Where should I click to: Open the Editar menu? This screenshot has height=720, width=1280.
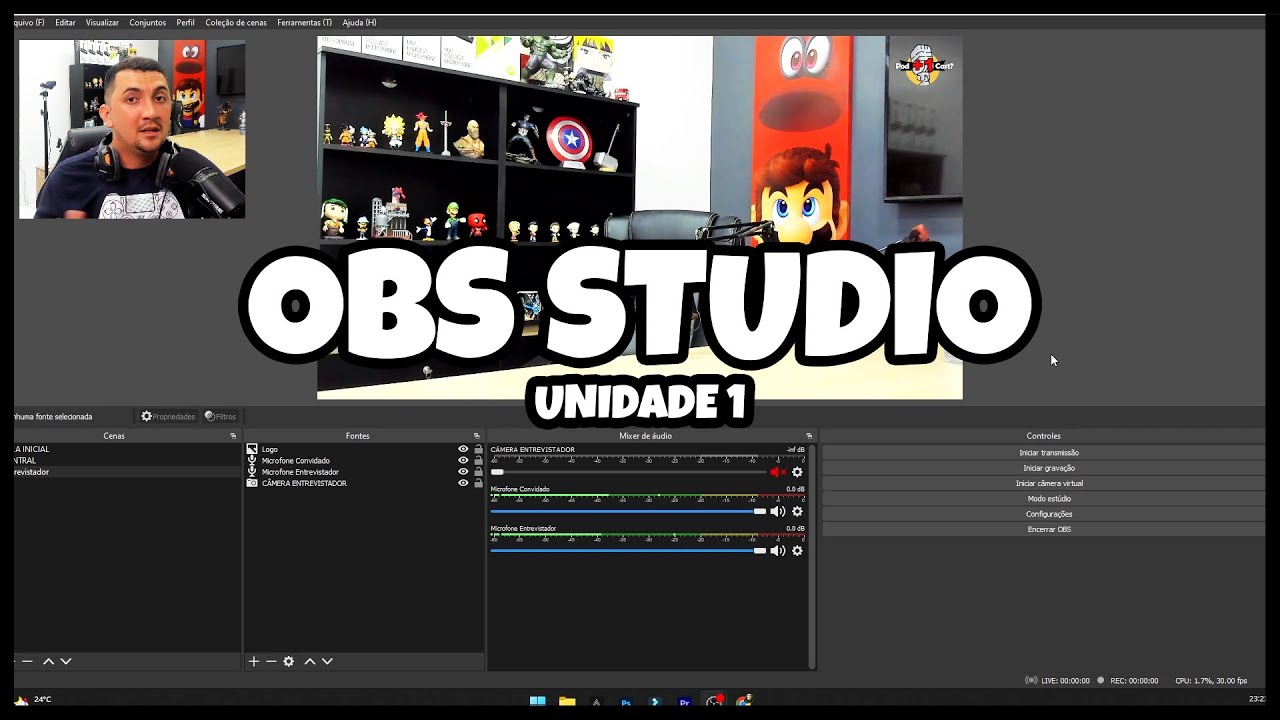[65, 22]
